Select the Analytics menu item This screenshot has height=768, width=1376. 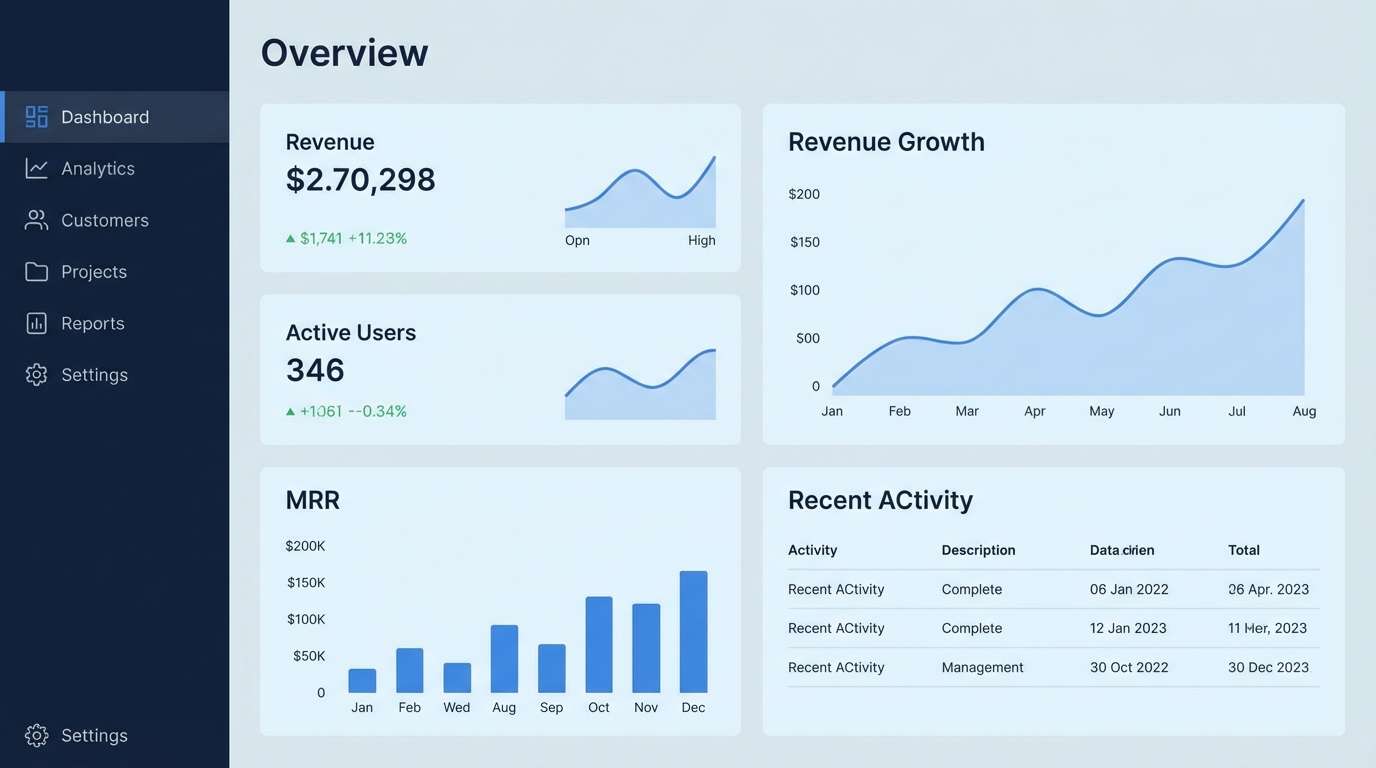[100, 168]
